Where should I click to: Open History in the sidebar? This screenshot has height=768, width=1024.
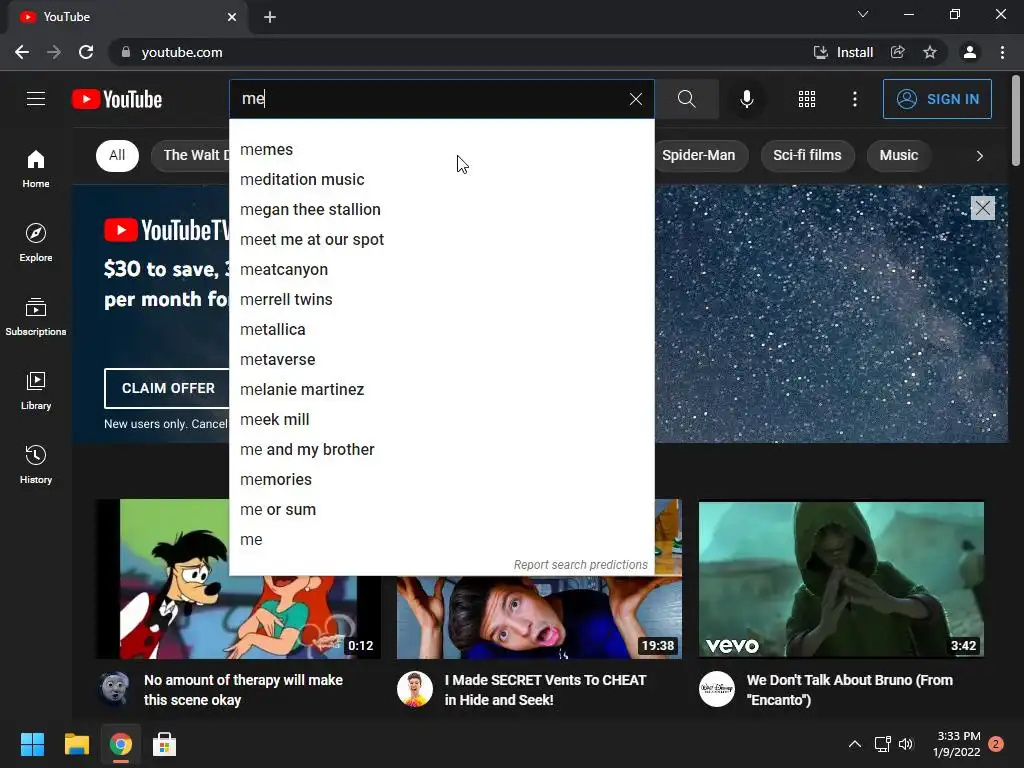pyautogui.click(x=36, y=464)
